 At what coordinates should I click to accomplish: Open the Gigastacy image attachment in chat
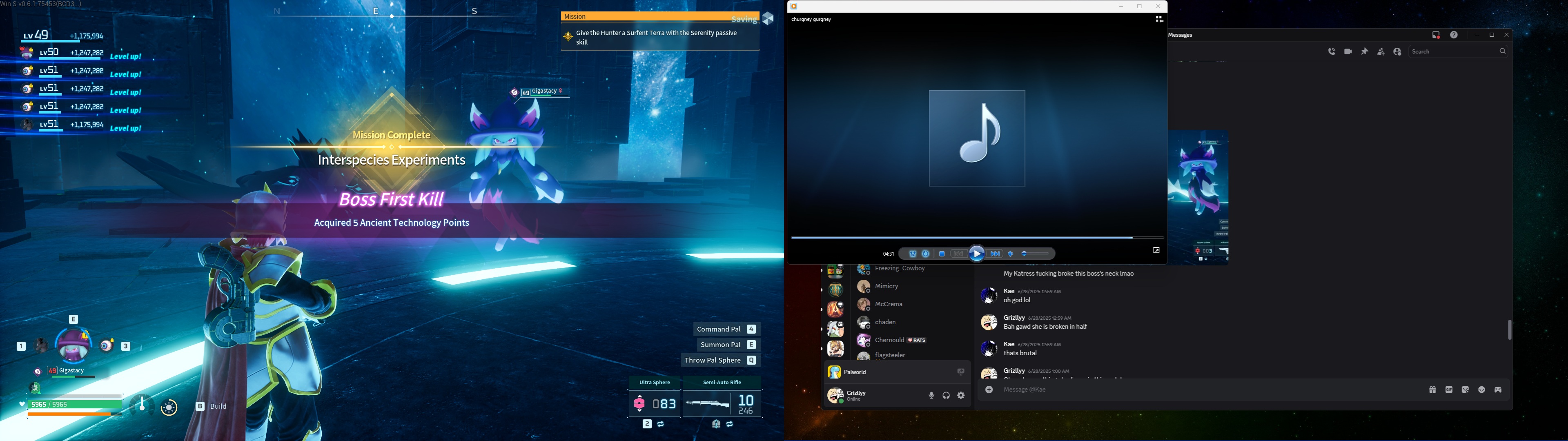(x=1198, y=198)
